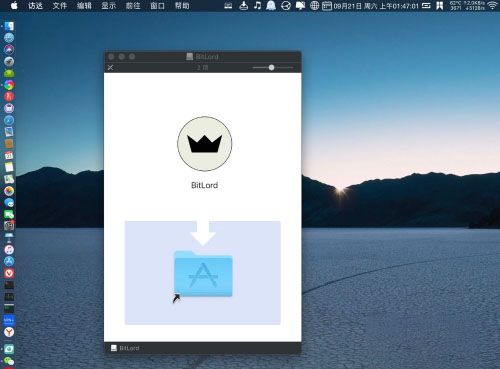Viewport: 500px width, 369px height.
Task: Open the 编辑 menu
Action: click(84, 6)
